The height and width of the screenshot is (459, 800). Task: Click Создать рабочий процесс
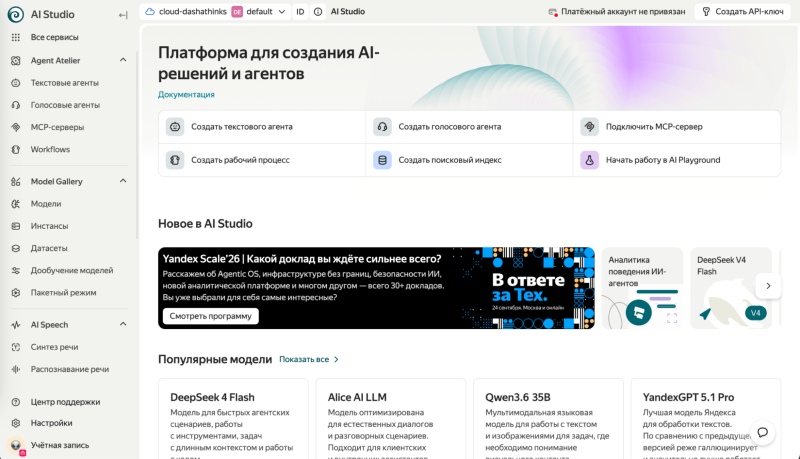point(262,160)
